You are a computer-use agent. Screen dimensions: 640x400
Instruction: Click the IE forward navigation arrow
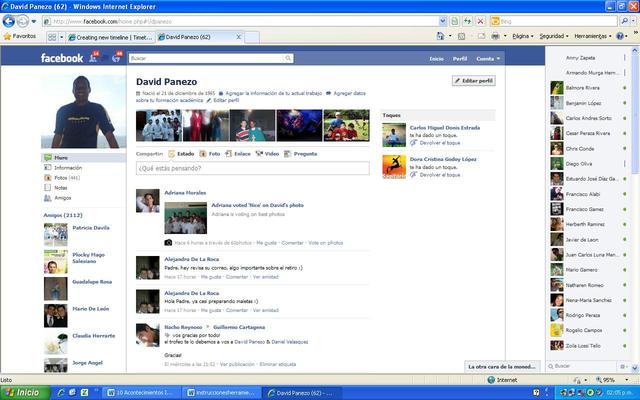click(22, 21)
